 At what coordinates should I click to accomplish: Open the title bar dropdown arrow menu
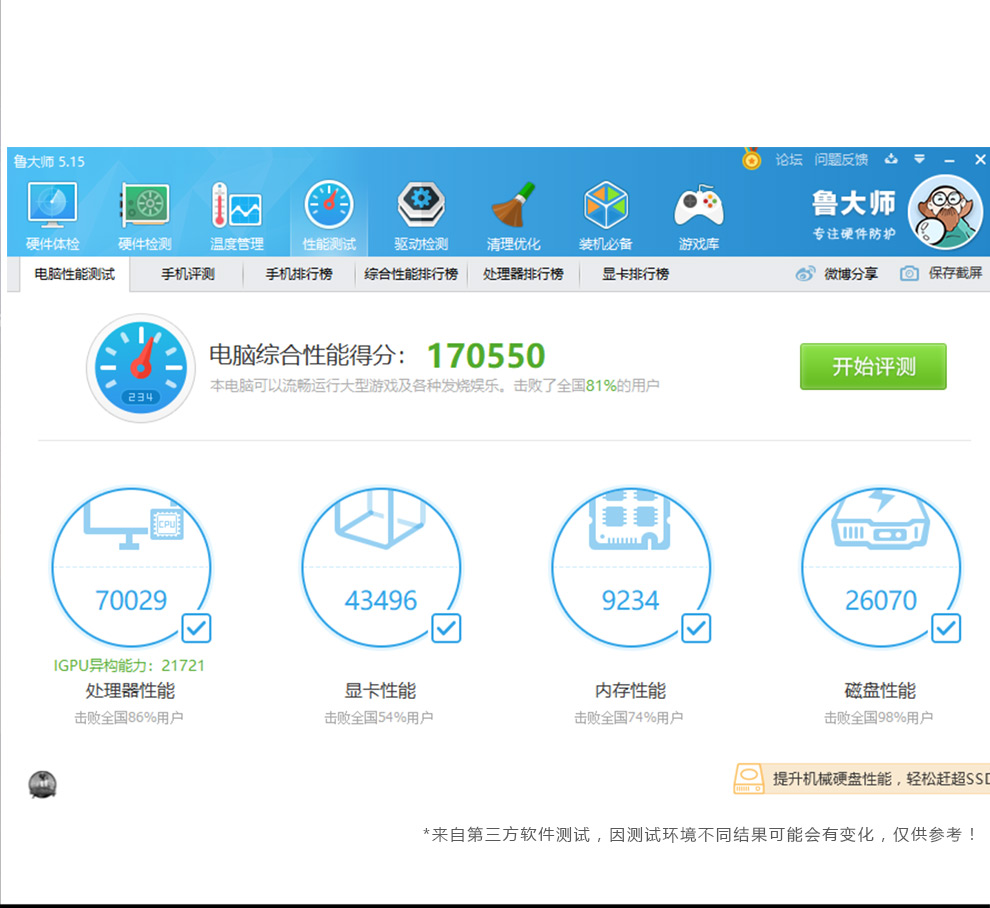[919, 159]
